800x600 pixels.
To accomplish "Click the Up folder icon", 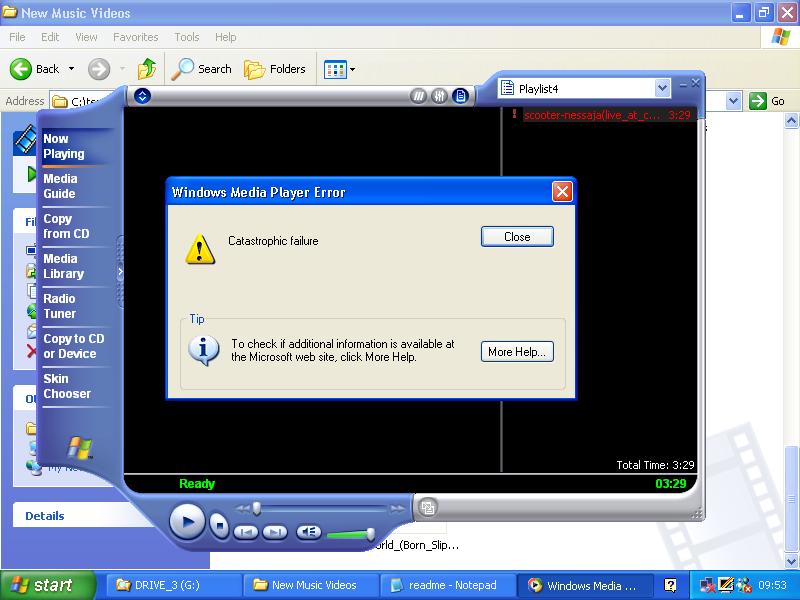I will (147, 68).
